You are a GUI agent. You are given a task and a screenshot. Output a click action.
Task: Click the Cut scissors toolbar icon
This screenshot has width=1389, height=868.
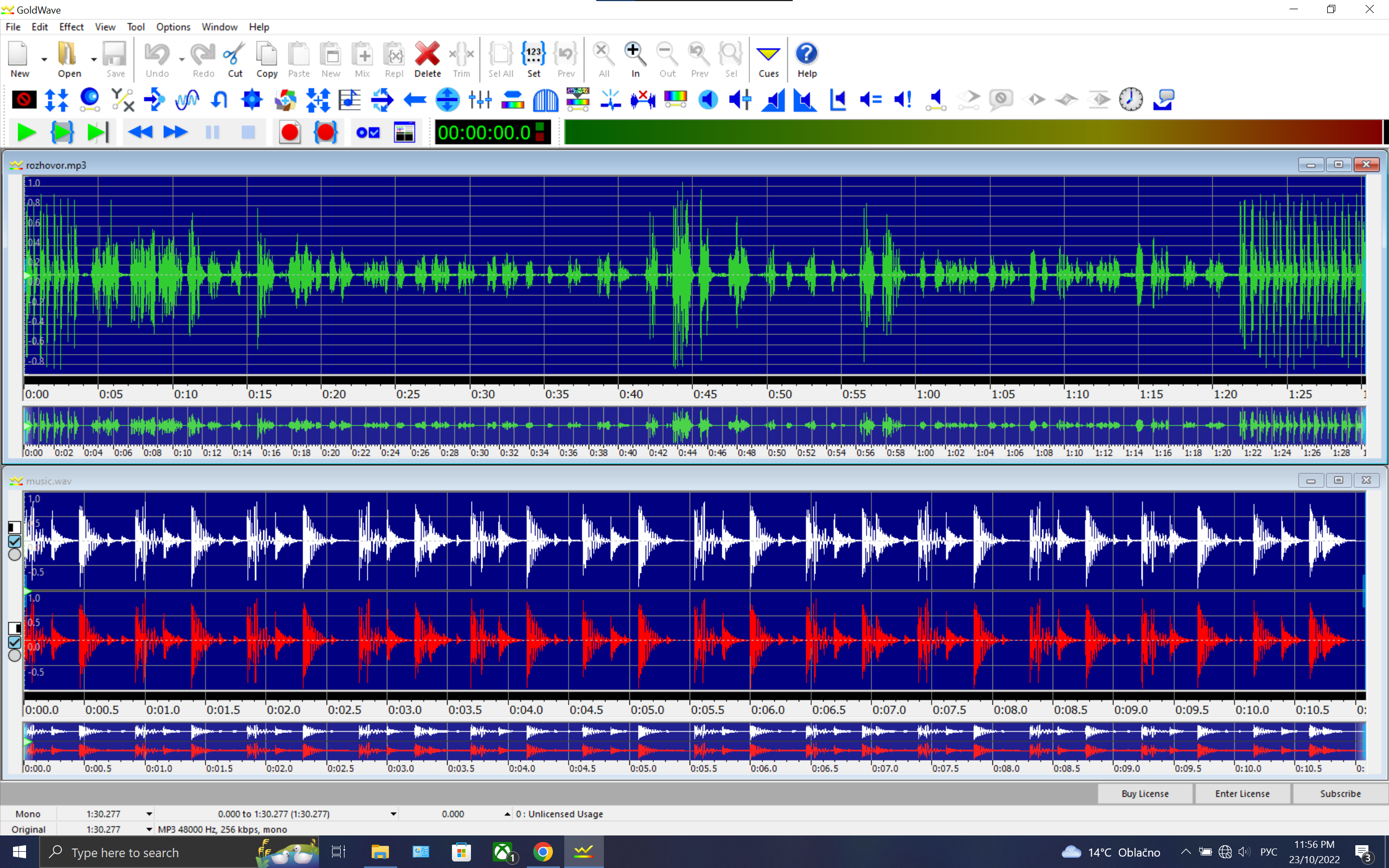pos(235,59)
